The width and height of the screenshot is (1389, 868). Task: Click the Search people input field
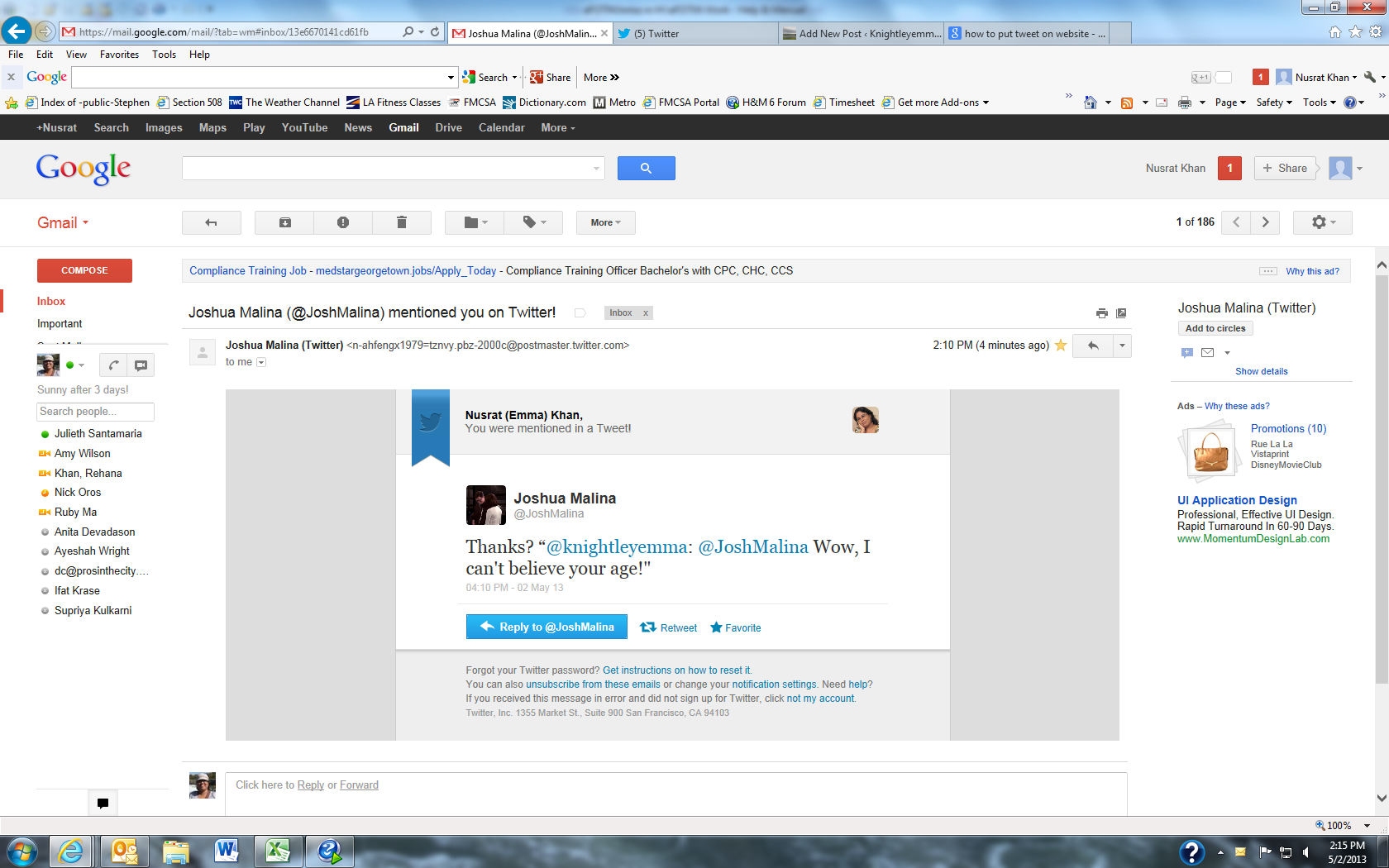(x=95, y=412)
